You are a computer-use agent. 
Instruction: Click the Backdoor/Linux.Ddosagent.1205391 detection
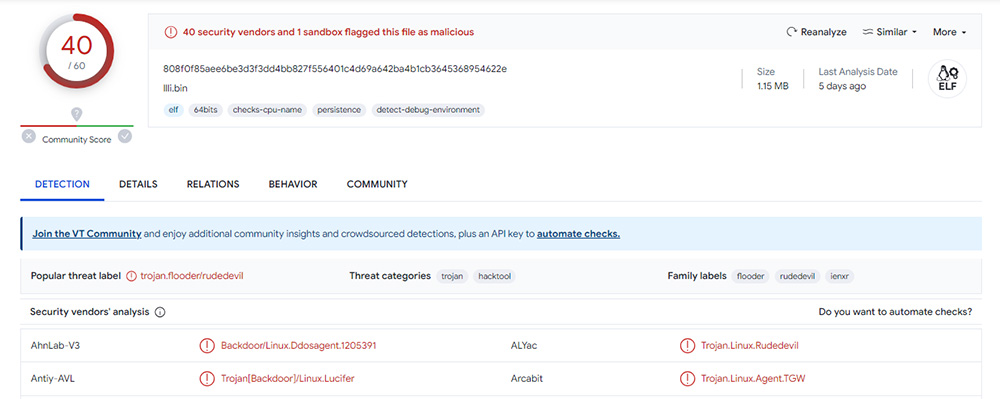click(x=298, y=345)
